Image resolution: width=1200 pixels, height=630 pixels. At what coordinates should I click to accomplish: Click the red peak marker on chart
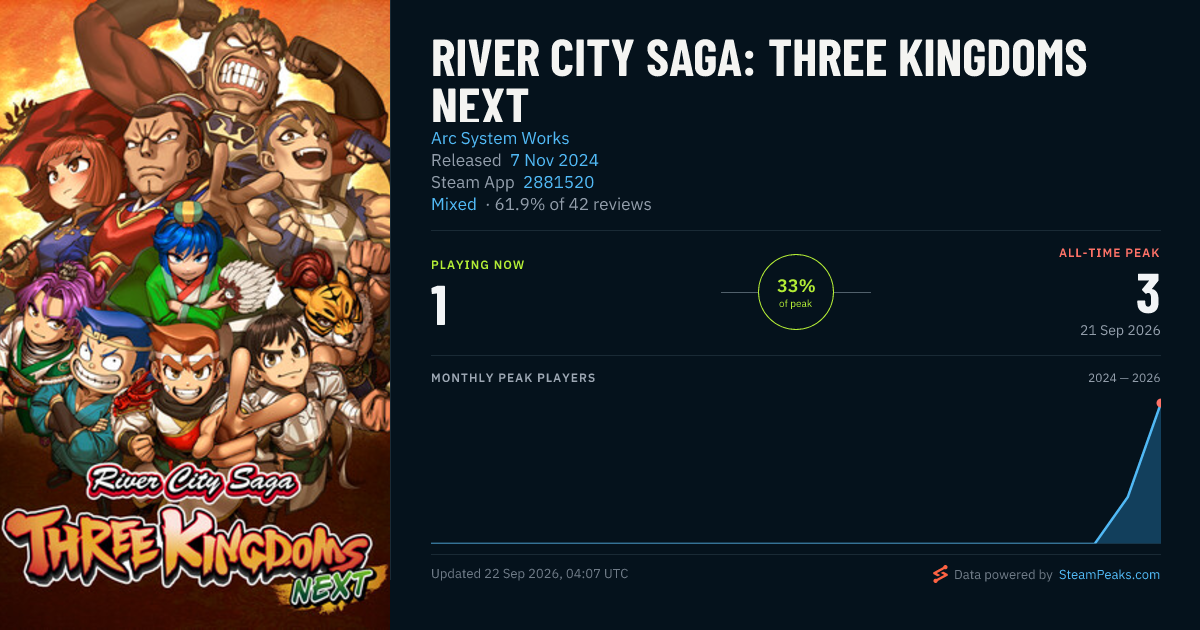[x=1160, y=404]
